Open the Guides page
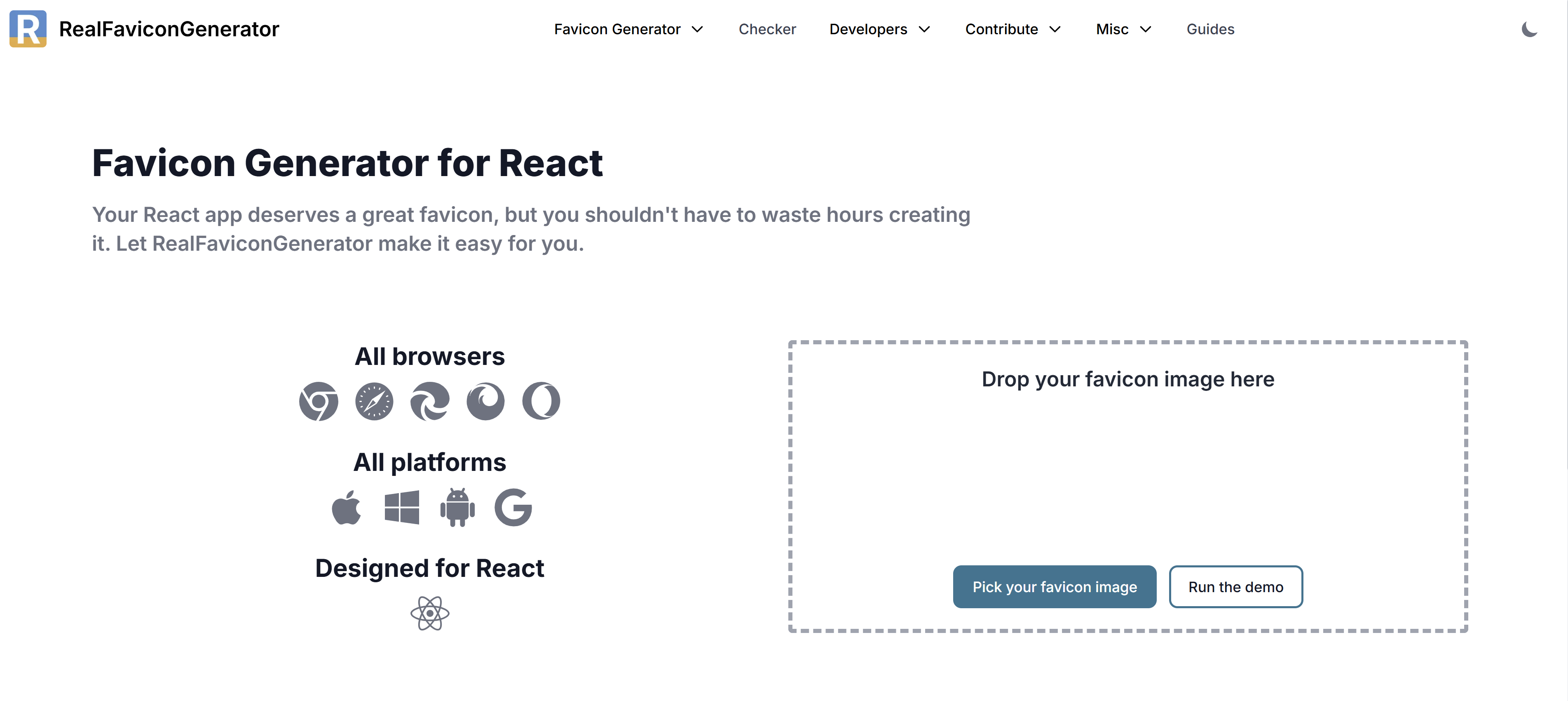 coord(1210,29)
